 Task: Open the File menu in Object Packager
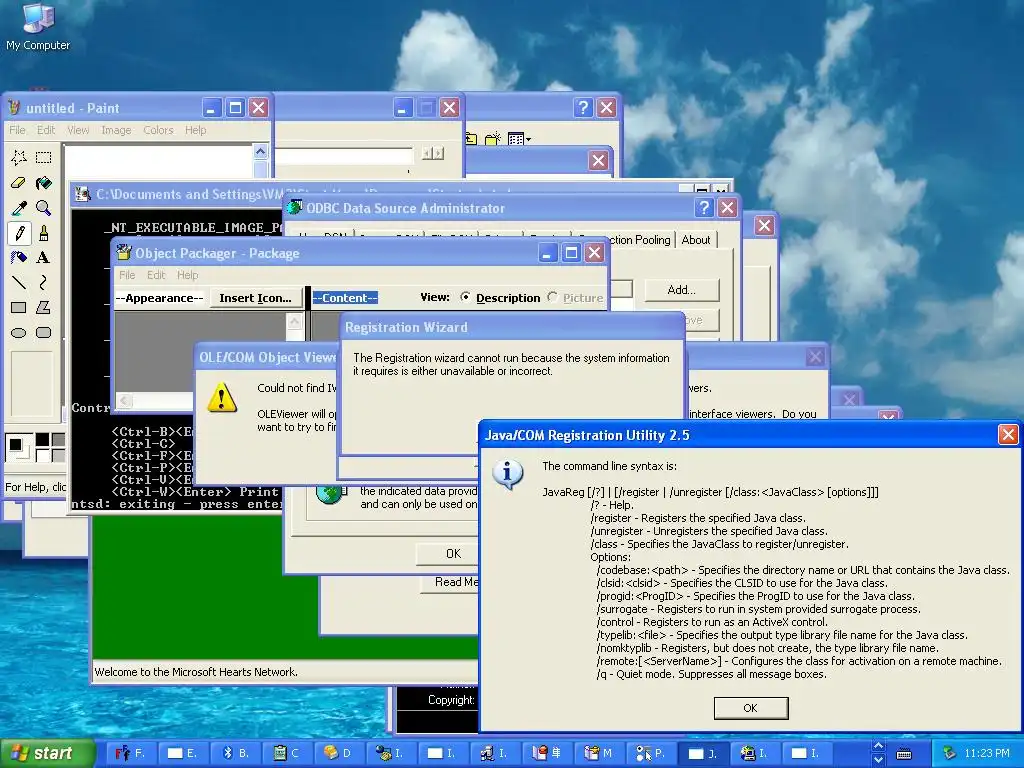pos(127,275)
